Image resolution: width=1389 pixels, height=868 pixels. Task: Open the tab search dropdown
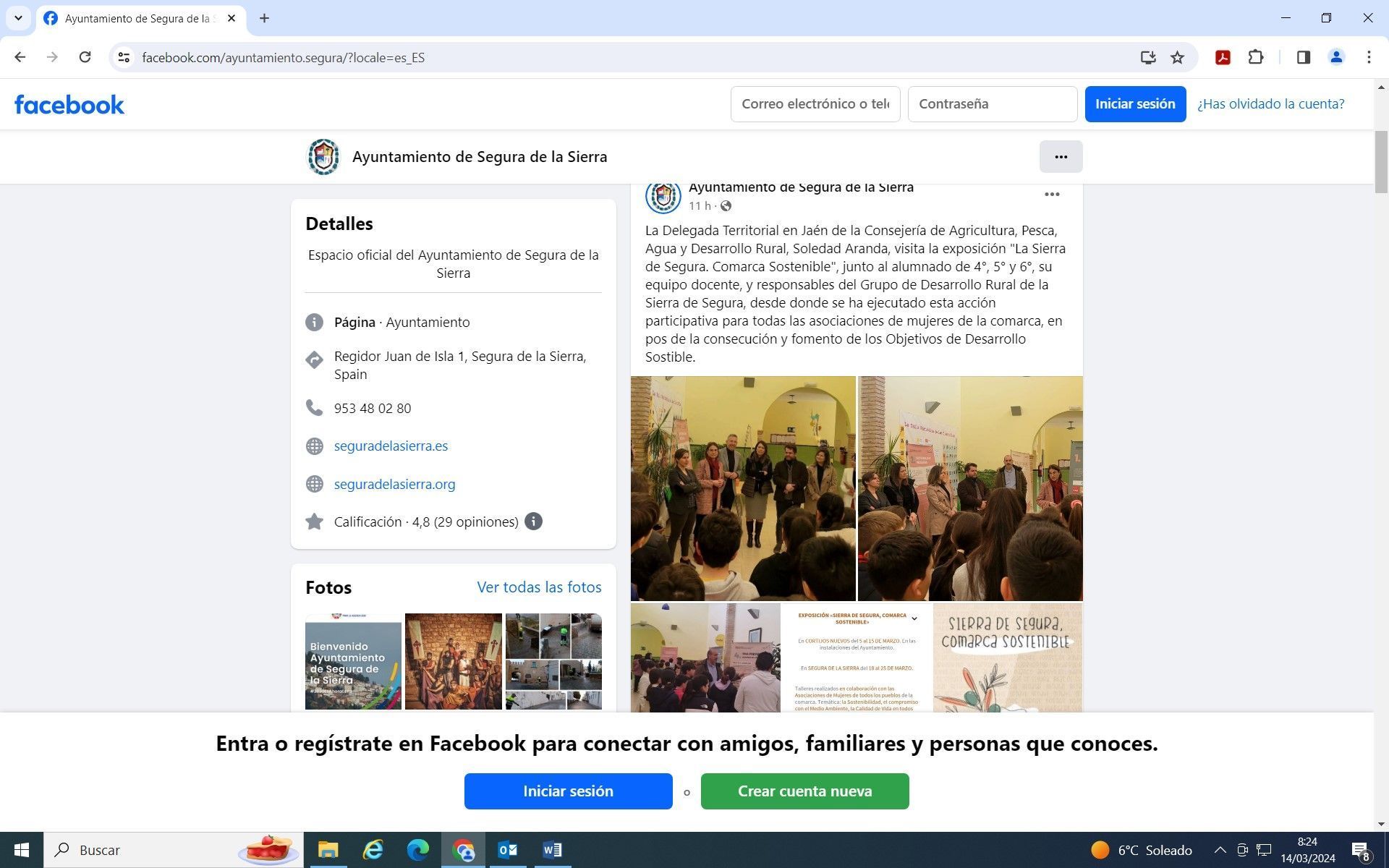(18, 18)
